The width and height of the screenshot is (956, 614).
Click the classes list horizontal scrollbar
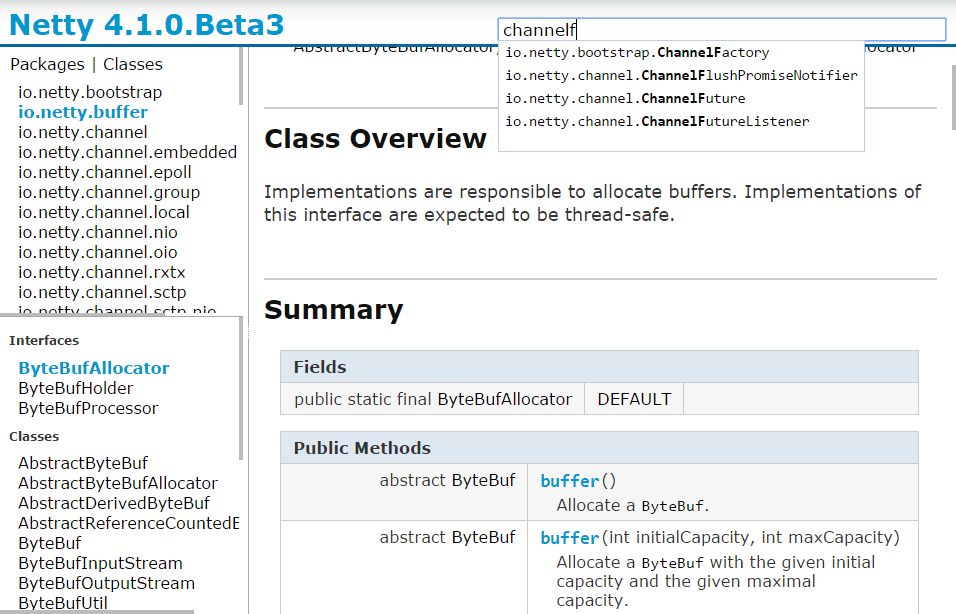click(97, 612)
